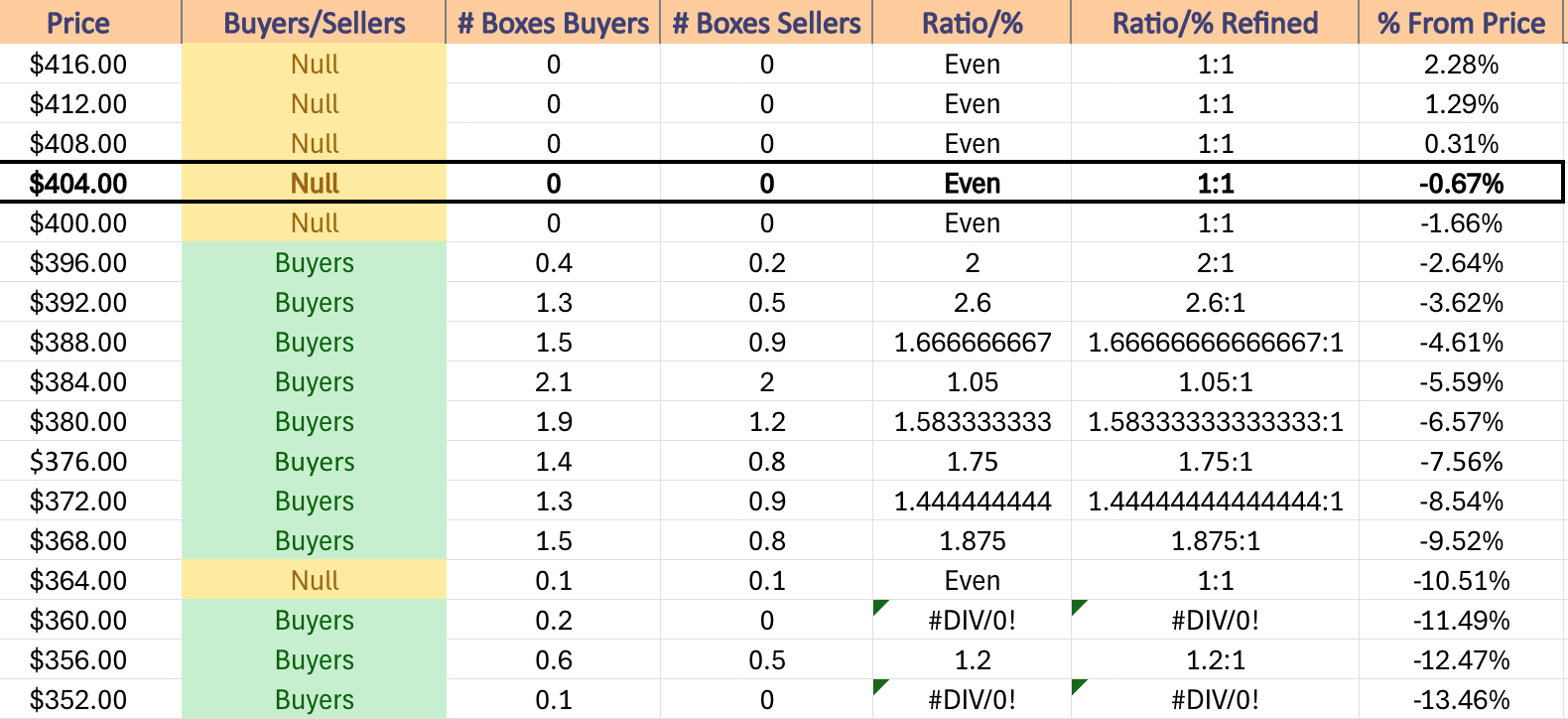Image resolution: width=1568 pixels, height=719 pixels.
Task: Select the # Boxes Sellers header
Action: point(766,22)
